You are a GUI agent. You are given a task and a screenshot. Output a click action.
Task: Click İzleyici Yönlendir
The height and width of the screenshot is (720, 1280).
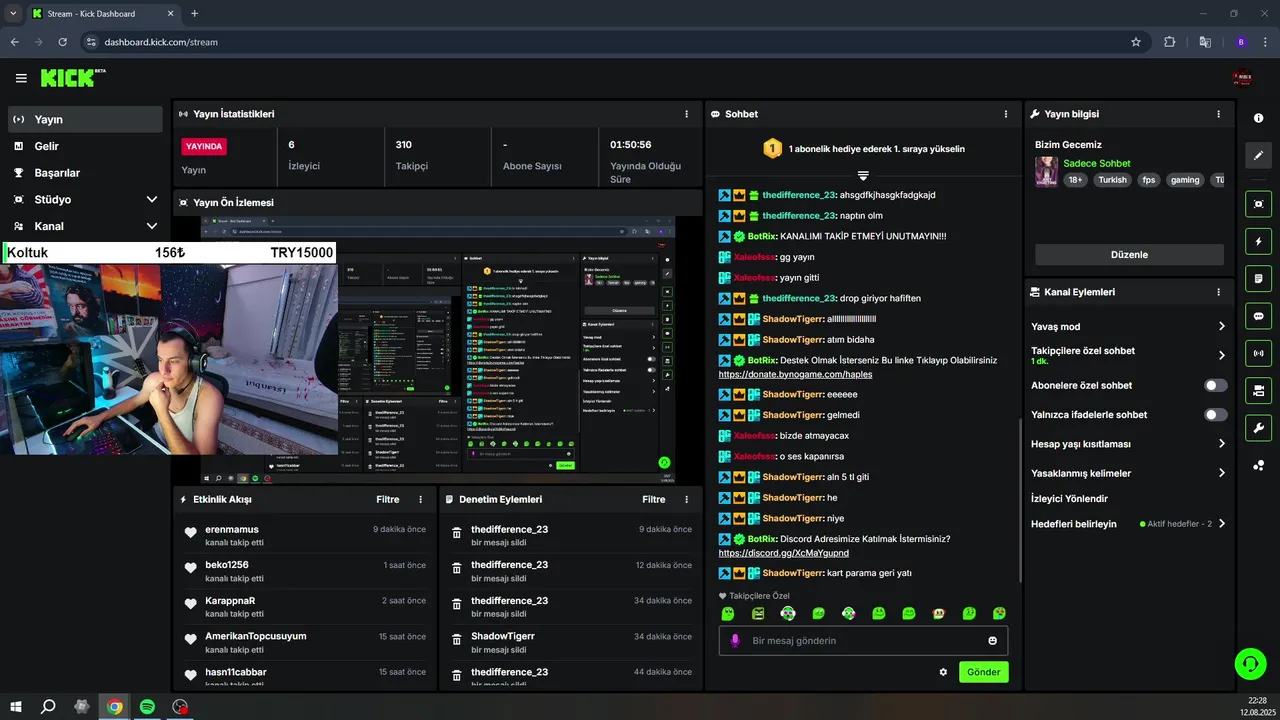click(1069, 498)
